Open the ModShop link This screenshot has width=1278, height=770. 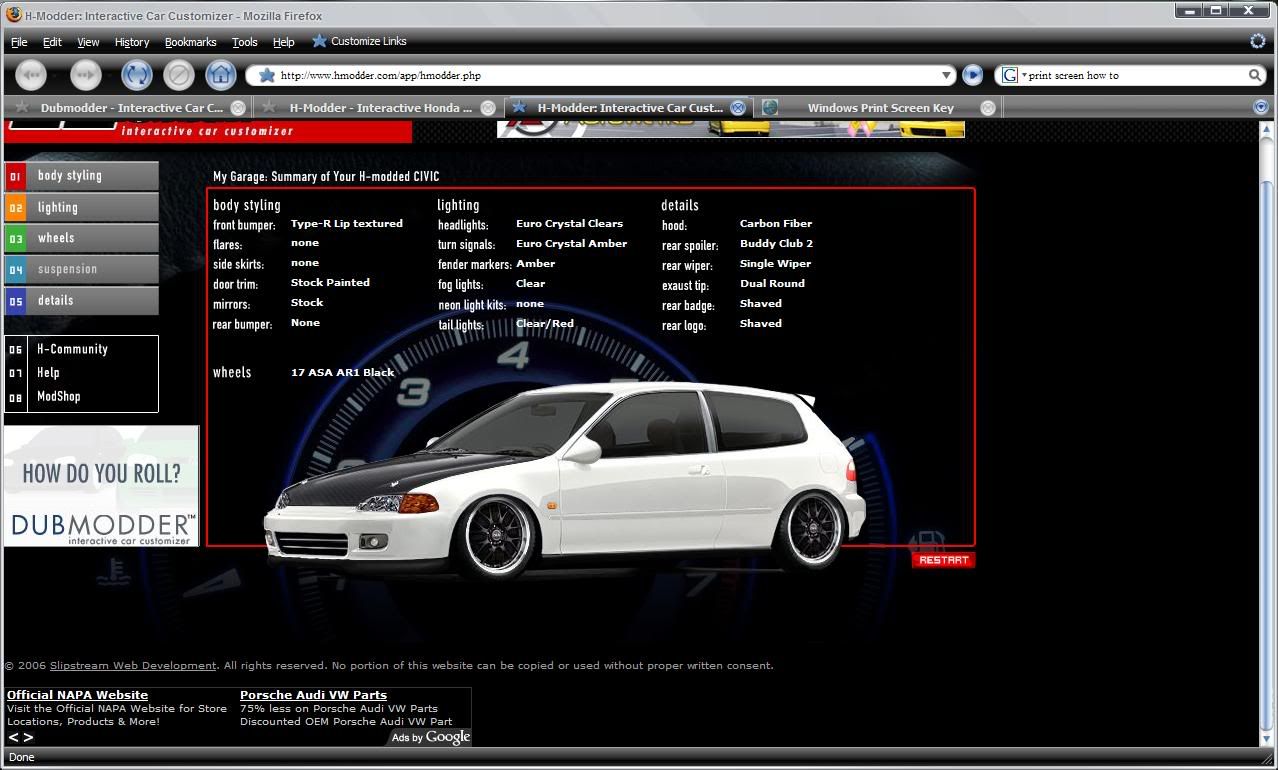click(58, 396)
